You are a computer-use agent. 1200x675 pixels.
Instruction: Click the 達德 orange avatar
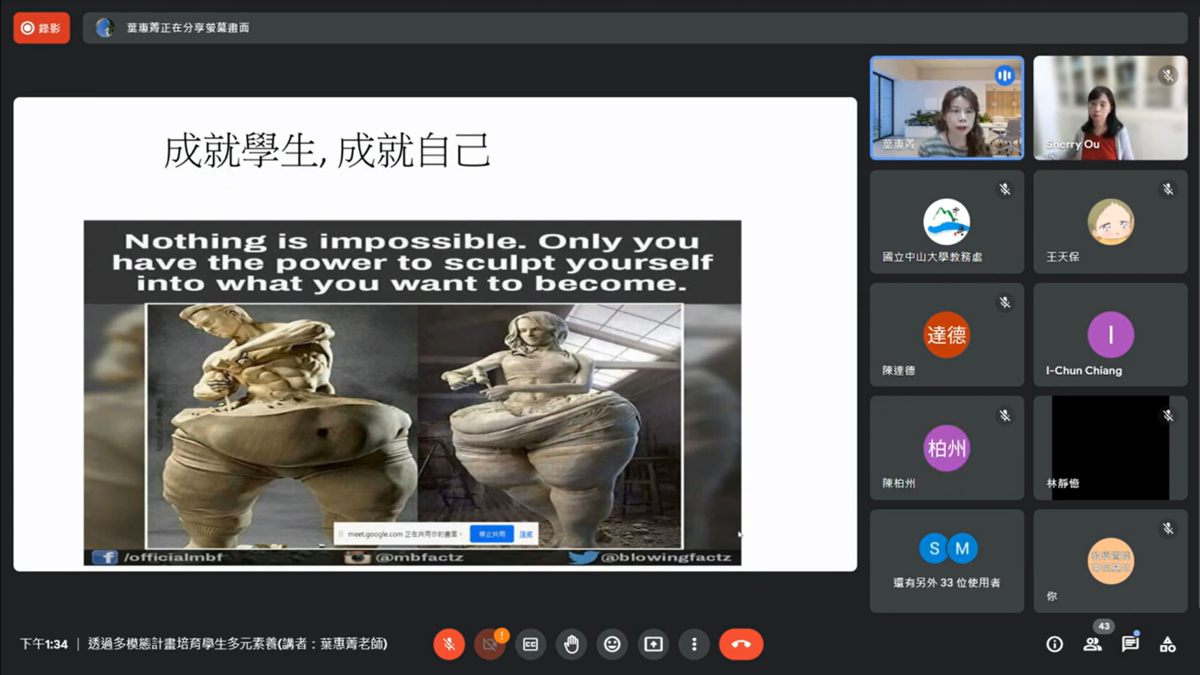[947, 335]
